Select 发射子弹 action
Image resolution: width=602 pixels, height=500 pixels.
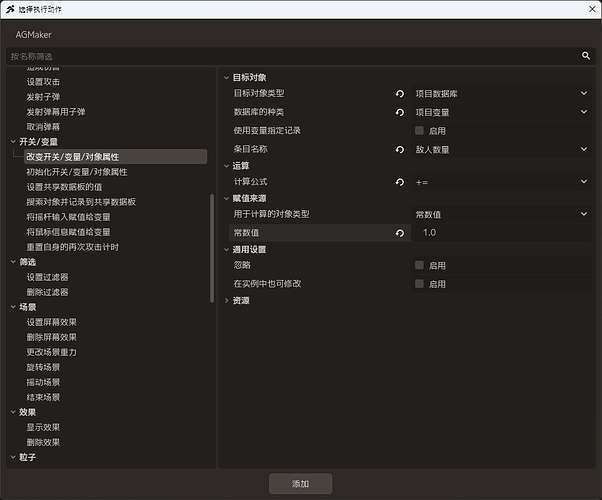click(x=43, y=97)
